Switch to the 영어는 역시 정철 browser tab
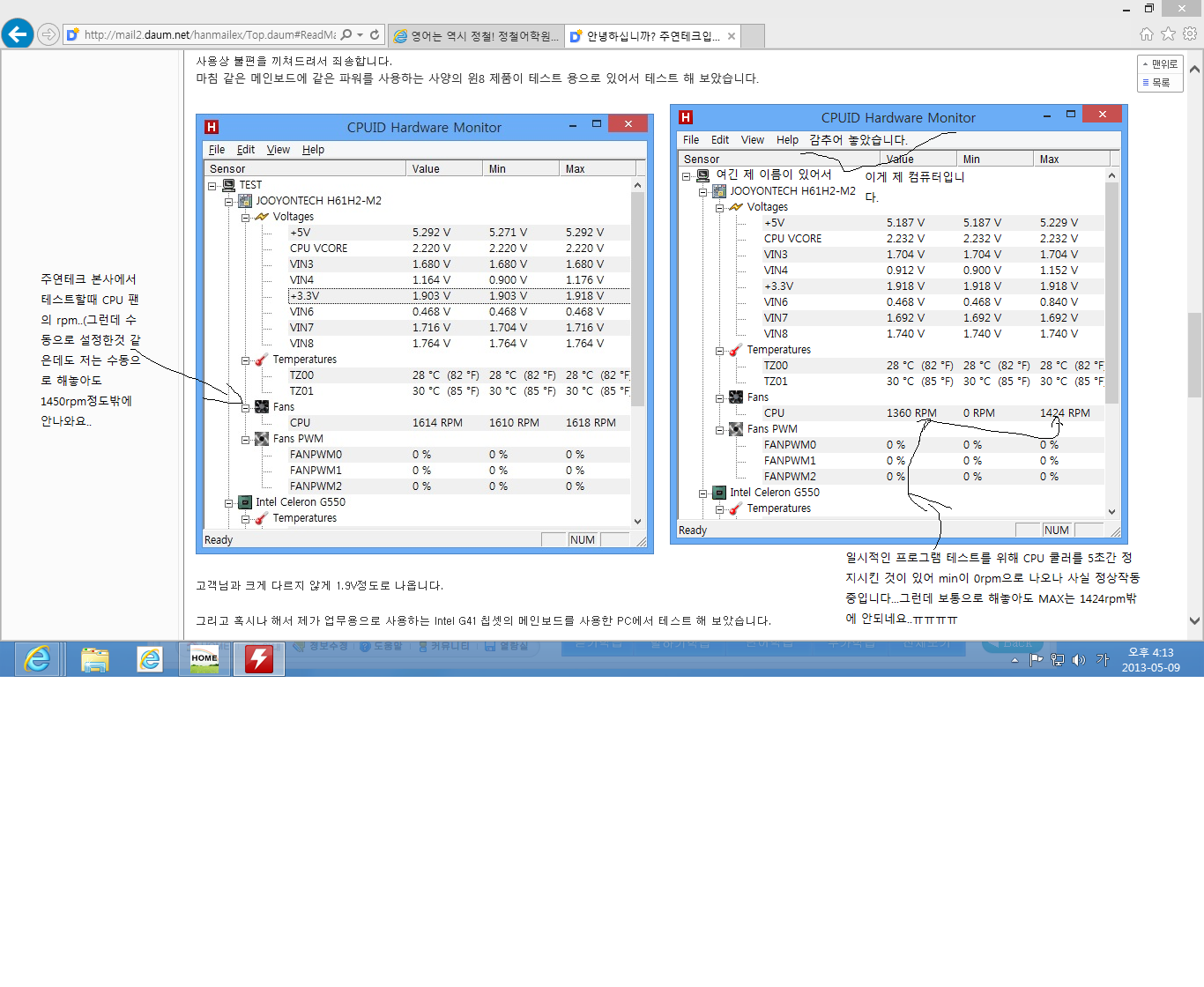 click(x=476, y=36)
